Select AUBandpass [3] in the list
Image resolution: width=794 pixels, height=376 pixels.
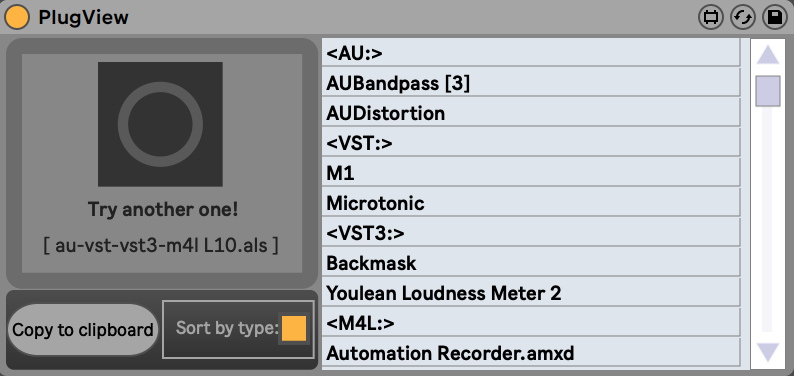(x=531, y=82)
